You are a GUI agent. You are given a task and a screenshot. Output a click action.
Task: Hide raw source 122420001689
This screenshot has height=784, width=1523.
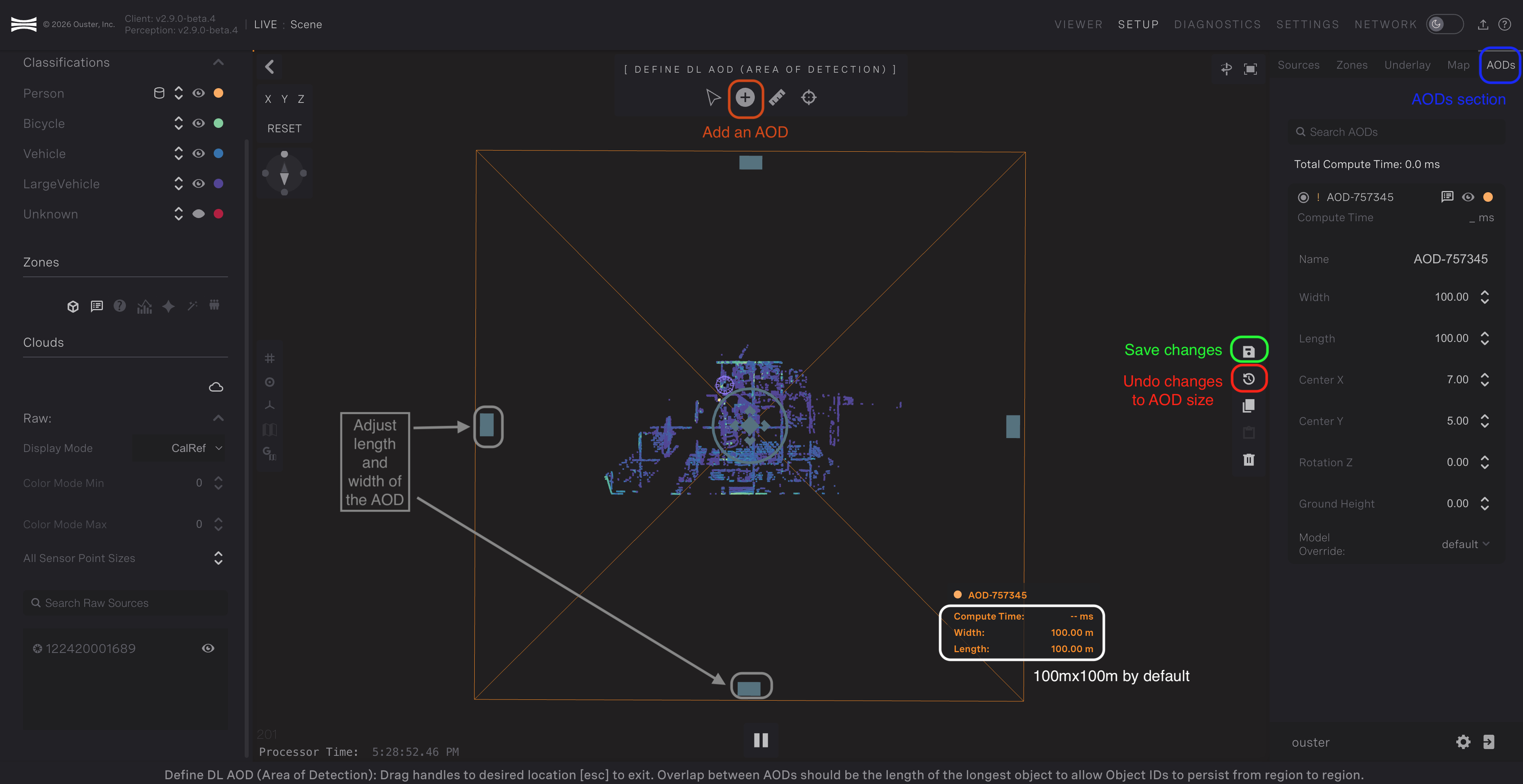point(207,649)
